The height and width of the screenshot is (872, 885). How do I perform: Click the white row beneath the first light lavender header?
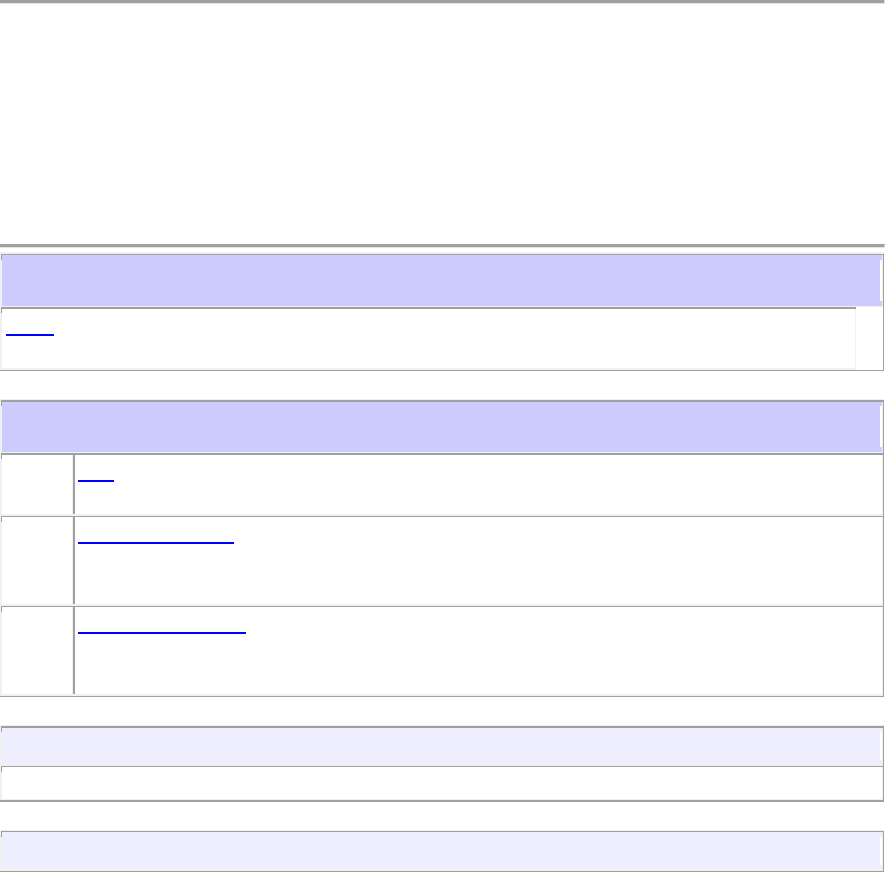click(440, 782)
